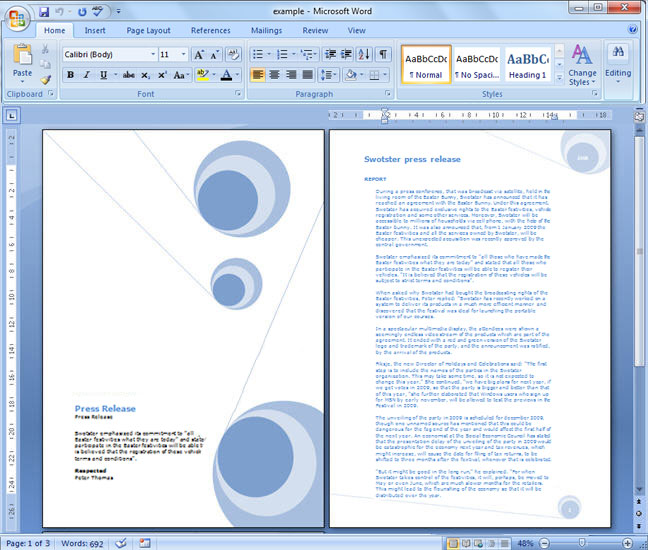Apply the Heading 1 style
648x550 pixels.
coord(528,65)
